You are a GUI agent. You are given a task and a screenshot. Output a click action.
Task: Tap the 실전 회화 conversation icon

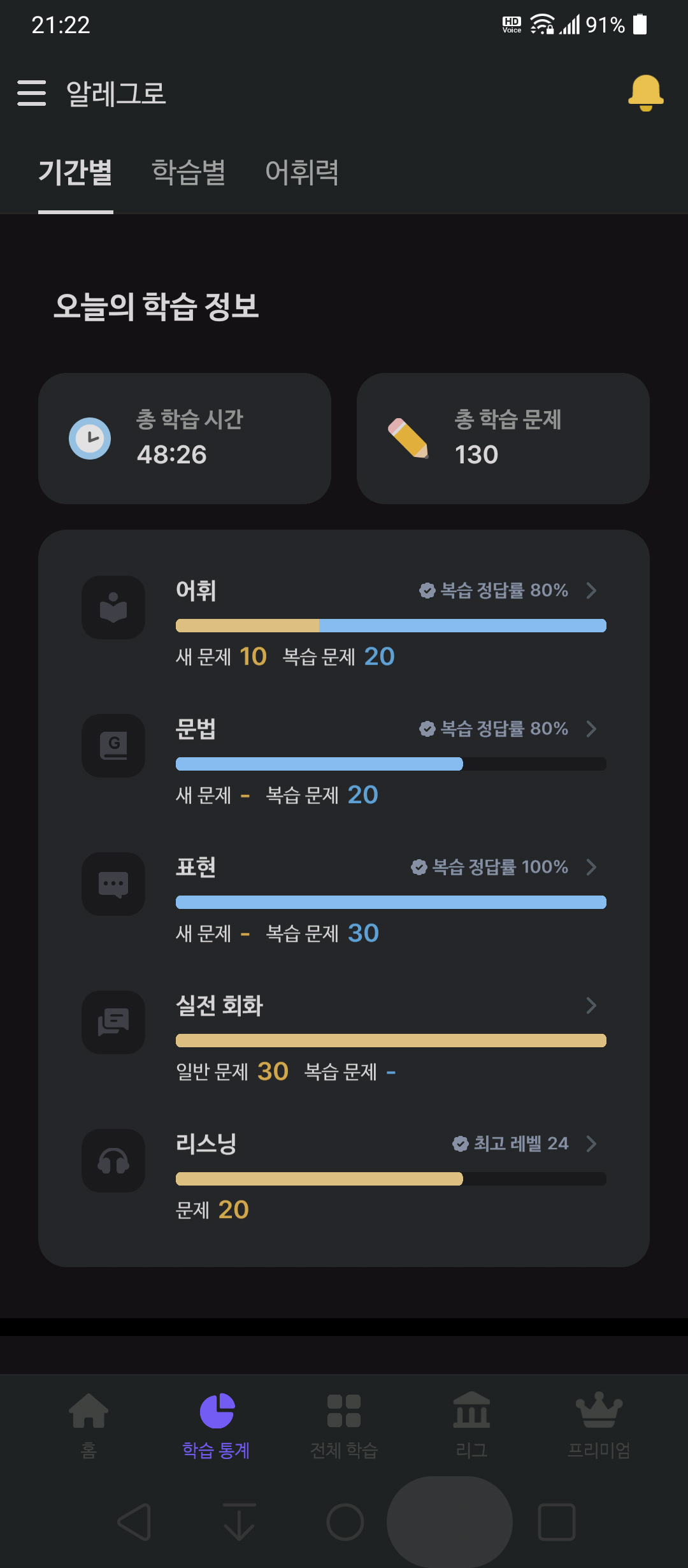(113, 1022)
